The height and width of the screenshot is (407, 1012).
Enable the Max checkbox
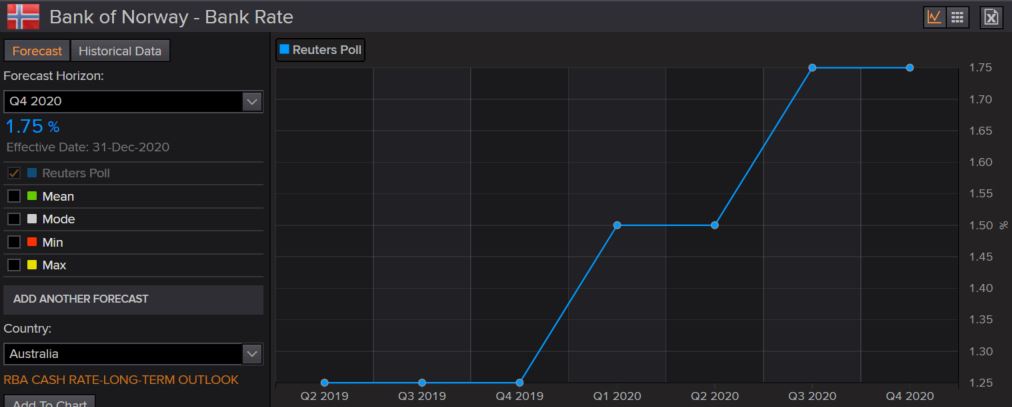point(14,265)
